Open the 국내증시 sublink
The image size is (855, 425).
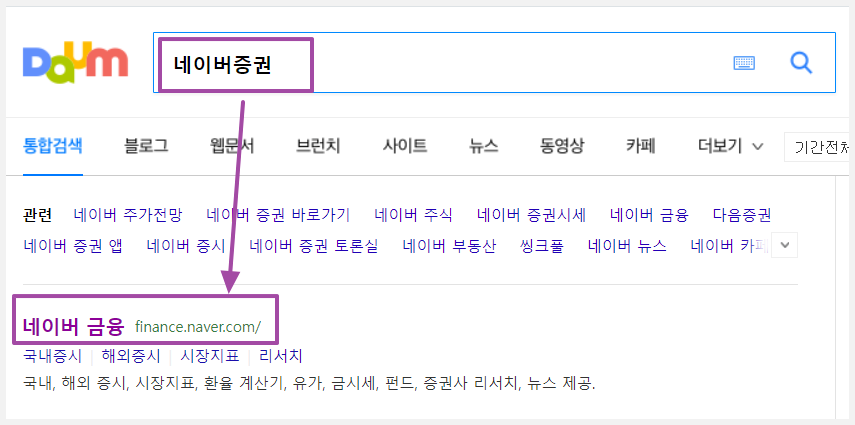click(x=52, y=357)
